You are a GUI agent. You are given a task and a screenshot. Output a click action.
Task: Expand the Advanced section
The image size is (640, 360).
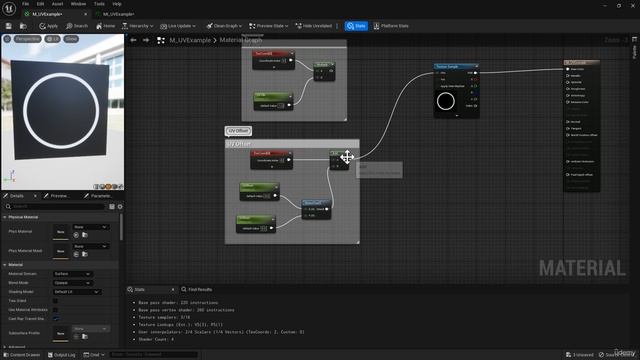click(5, 347)
